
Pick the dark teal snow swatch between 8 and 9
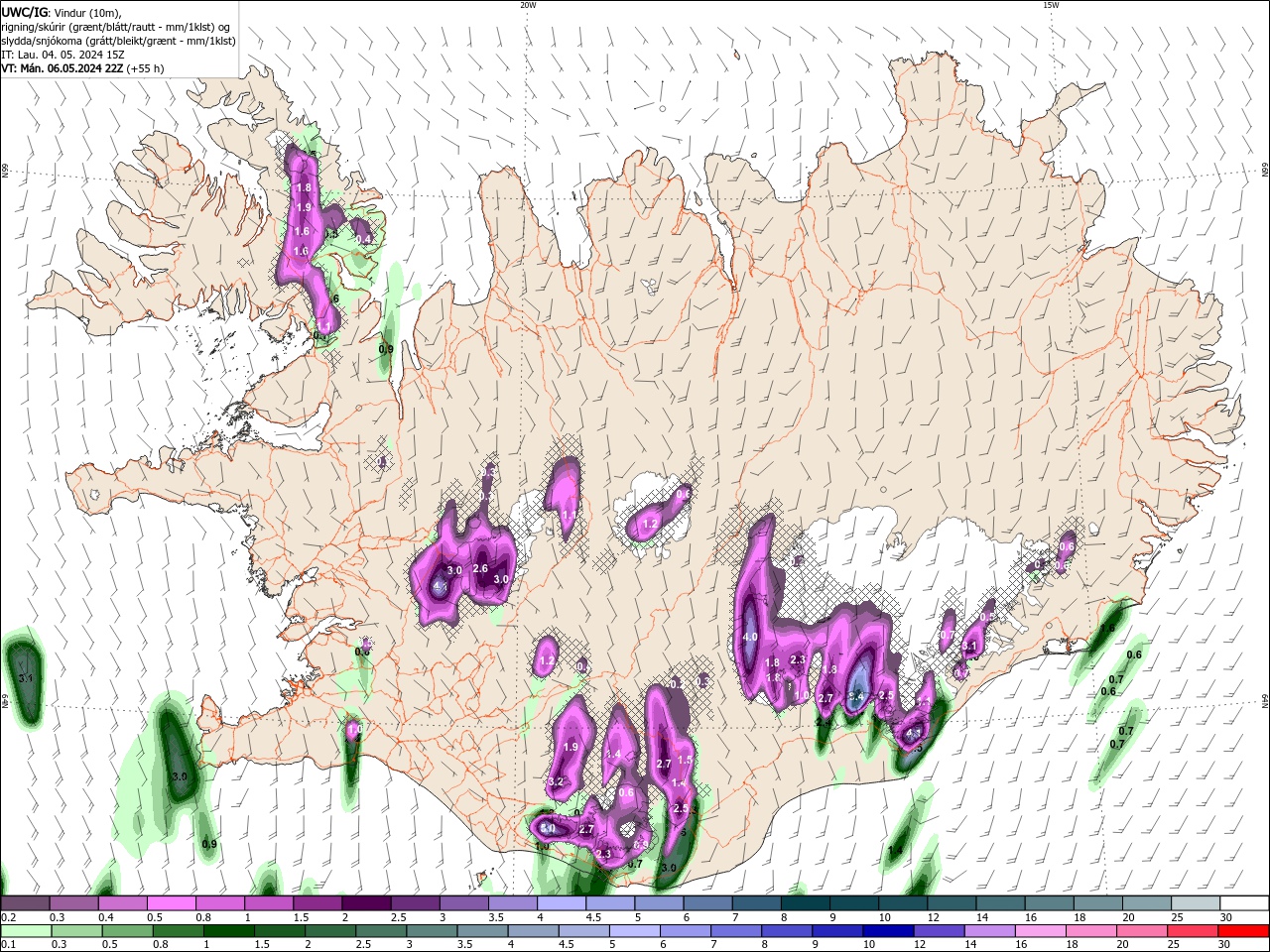(806, 903)
